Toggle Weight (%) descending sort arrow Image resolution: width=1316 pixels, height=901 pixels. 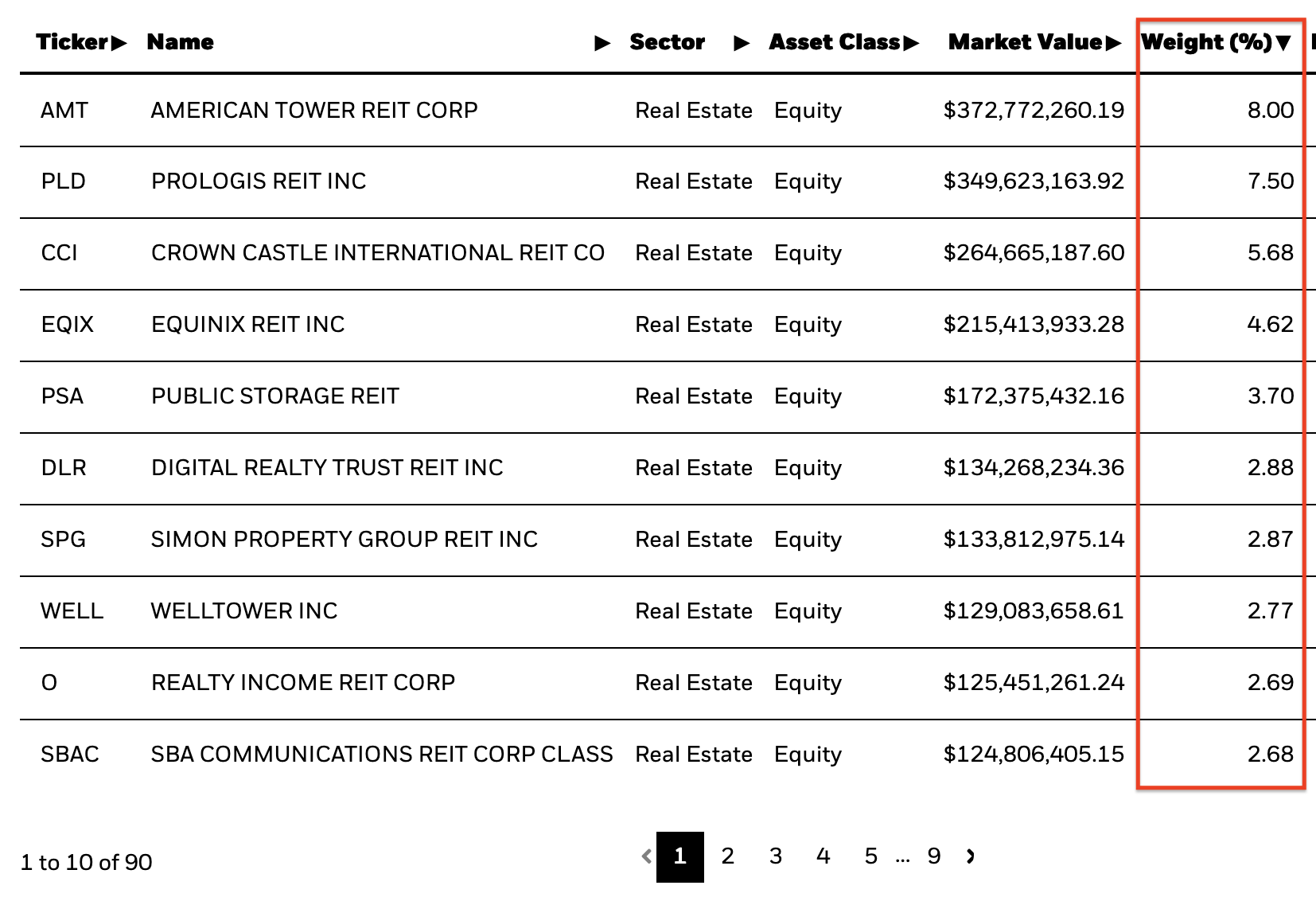click(x=1283, y=43)
